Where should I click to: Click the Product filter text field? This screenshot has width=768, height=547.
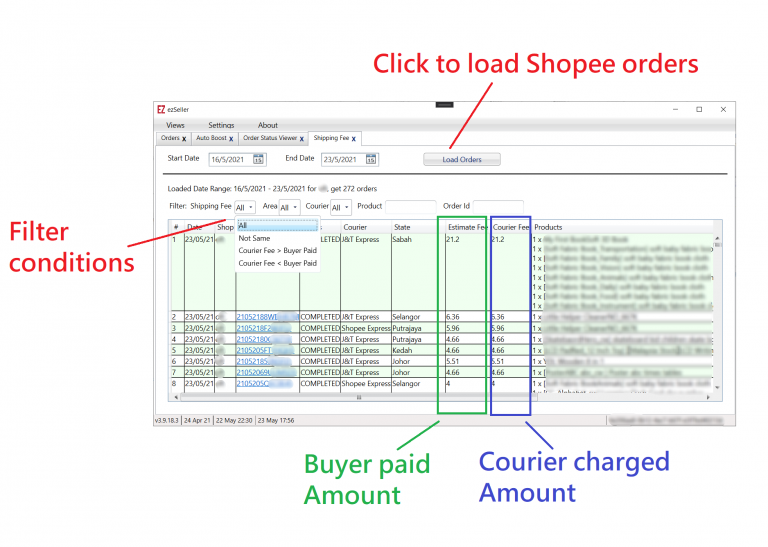410,206
